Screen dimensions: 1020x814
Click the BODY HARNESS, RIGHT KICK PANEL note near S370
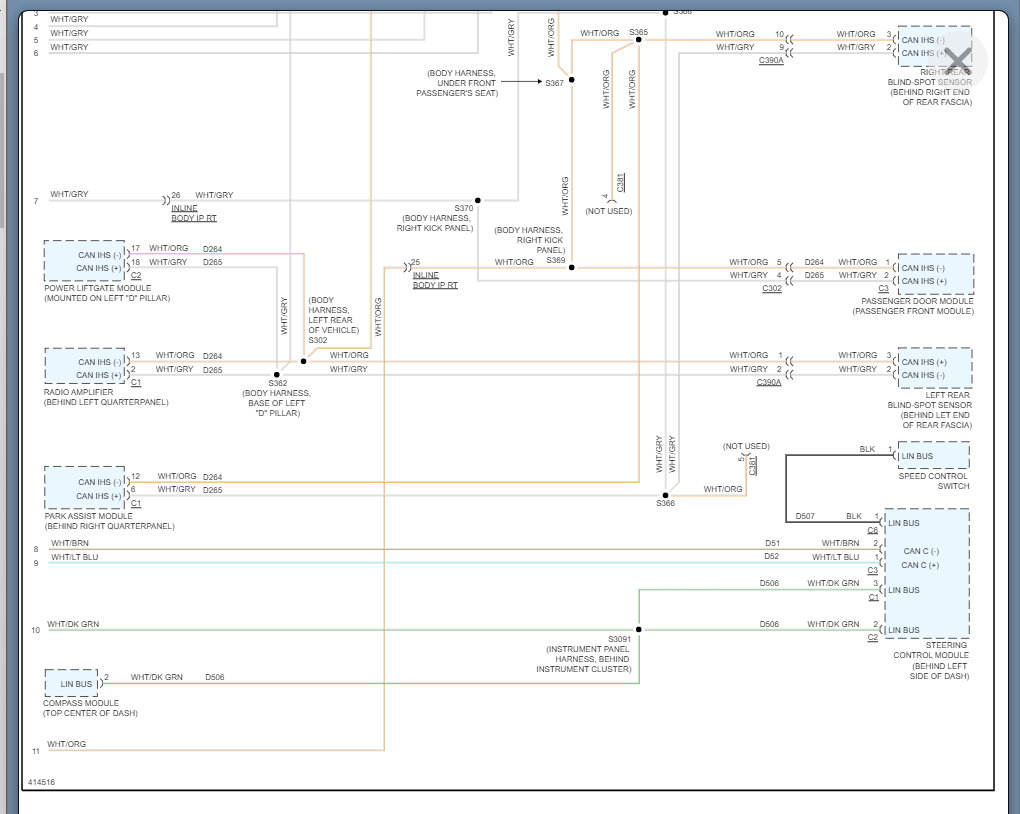pos(435,223)
